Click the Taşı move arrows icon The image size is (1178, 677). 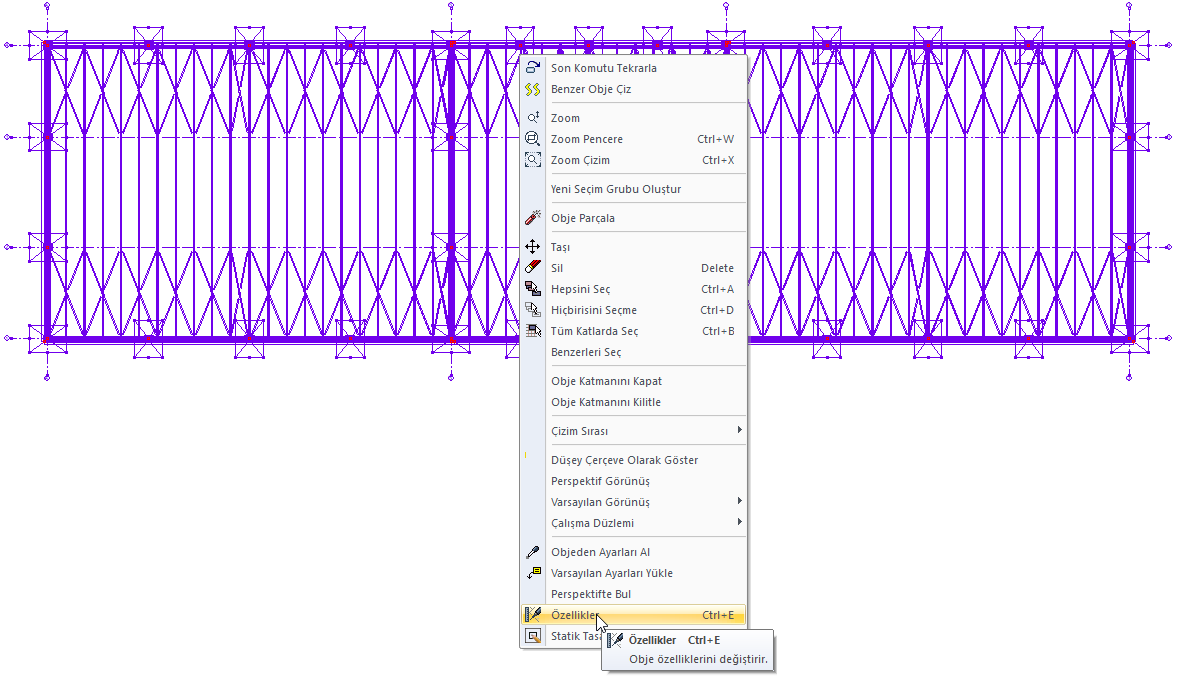click(x=533, y=247)
